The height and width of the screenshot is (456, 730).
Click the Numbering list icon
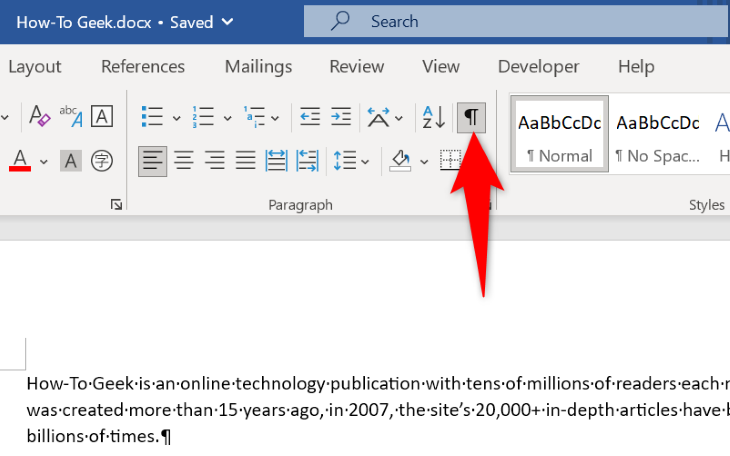point(203,117)
